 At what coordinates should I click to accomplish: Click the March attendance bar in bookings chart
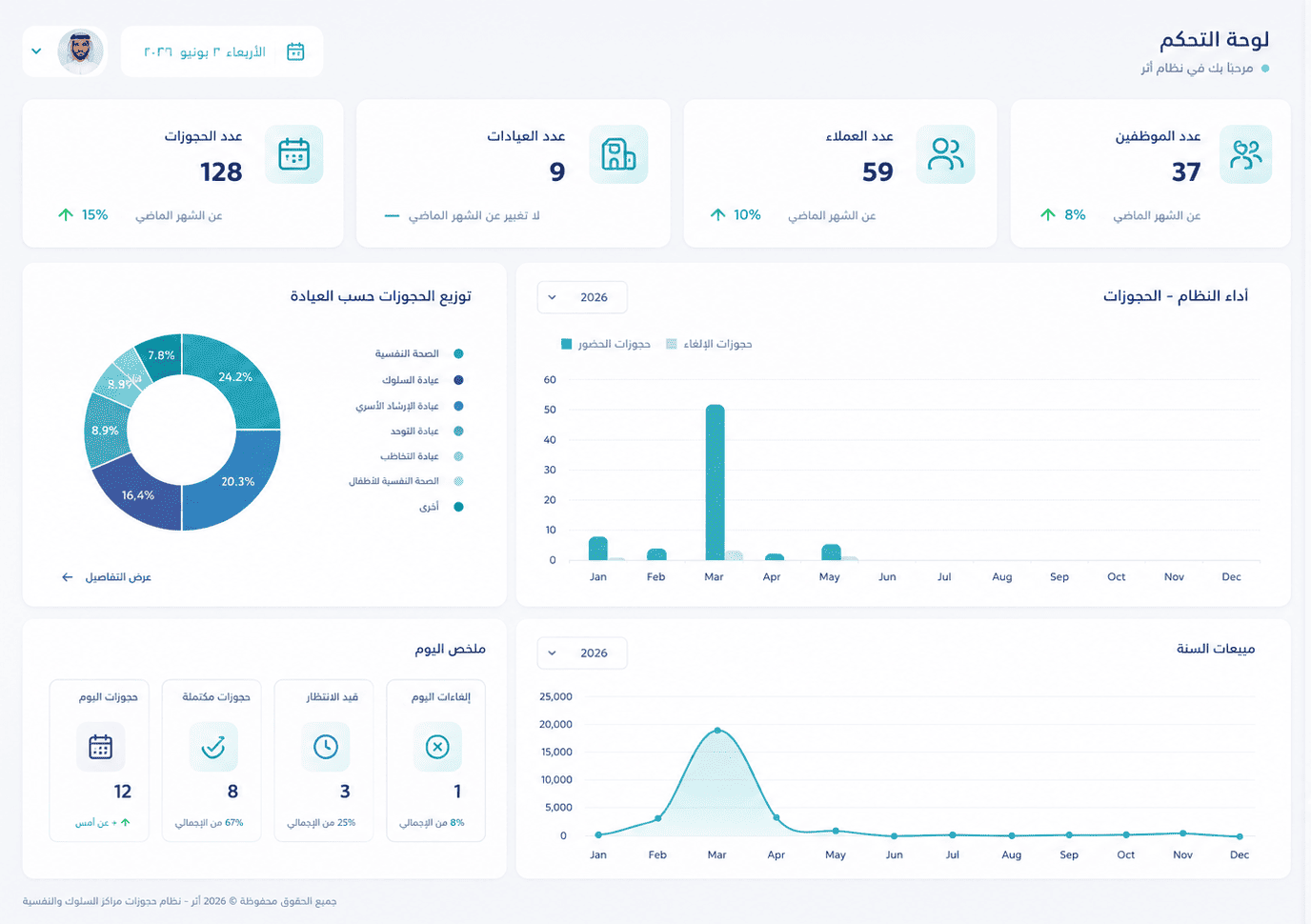[715, 482]
